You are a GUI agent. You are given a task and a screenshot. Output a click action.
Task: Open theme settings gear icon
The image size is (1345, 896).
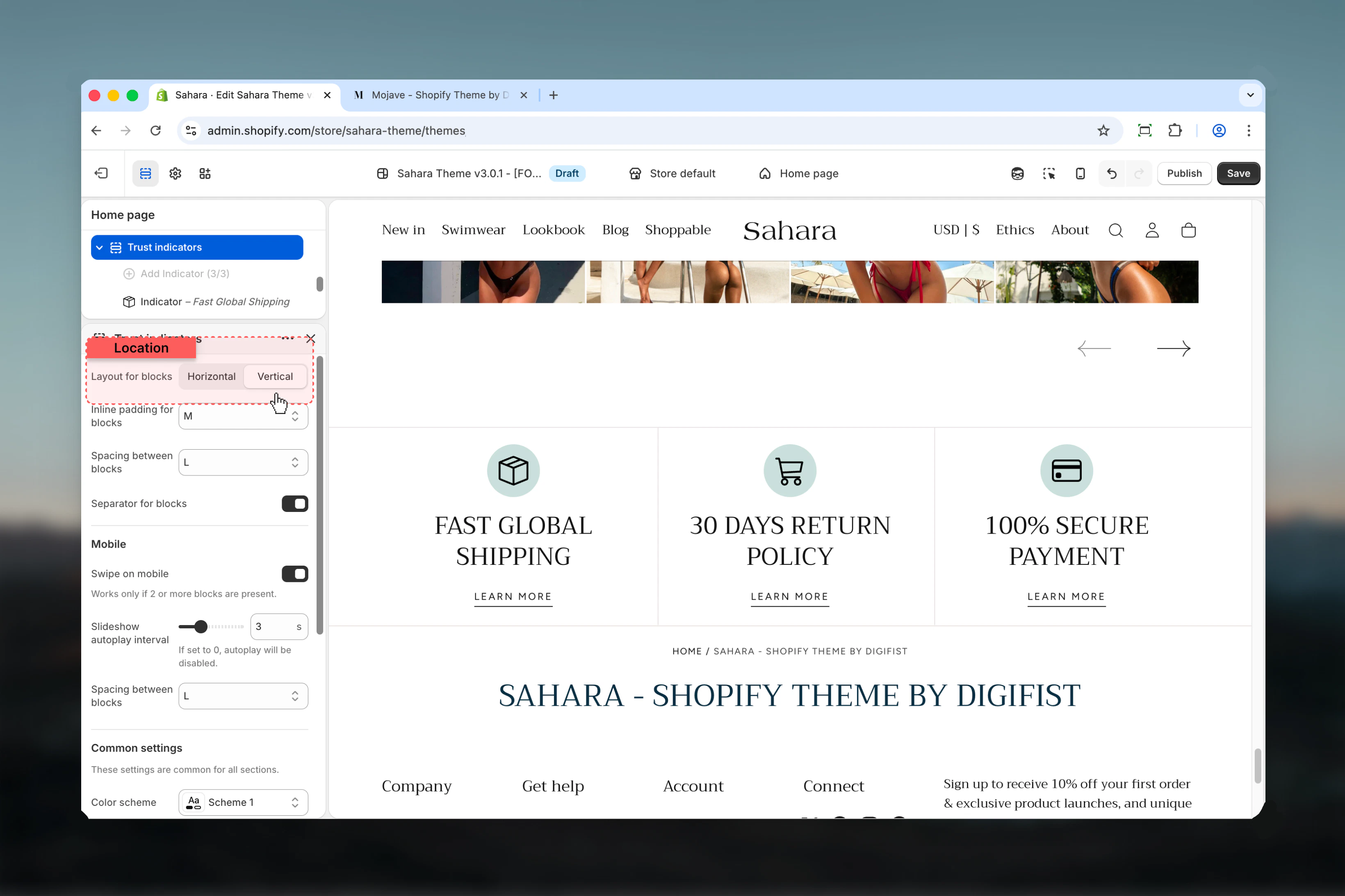tap(176, 173)
